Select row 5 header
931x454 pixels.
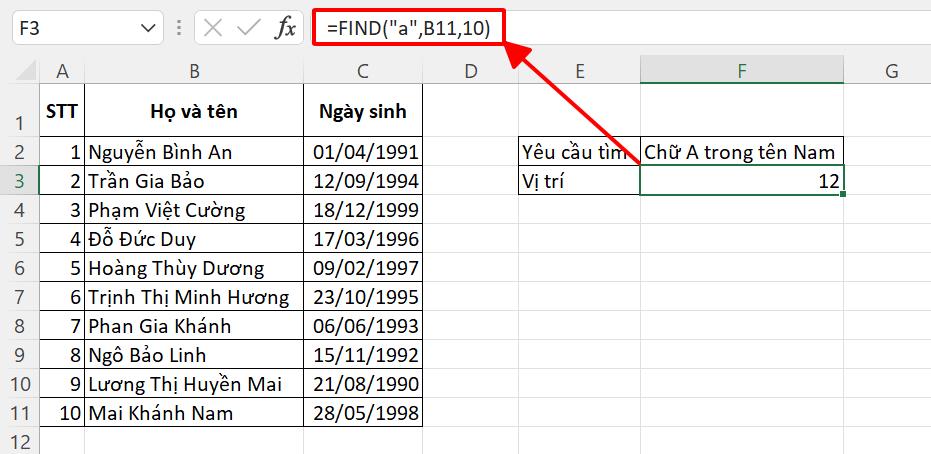[x=20, y=239]
